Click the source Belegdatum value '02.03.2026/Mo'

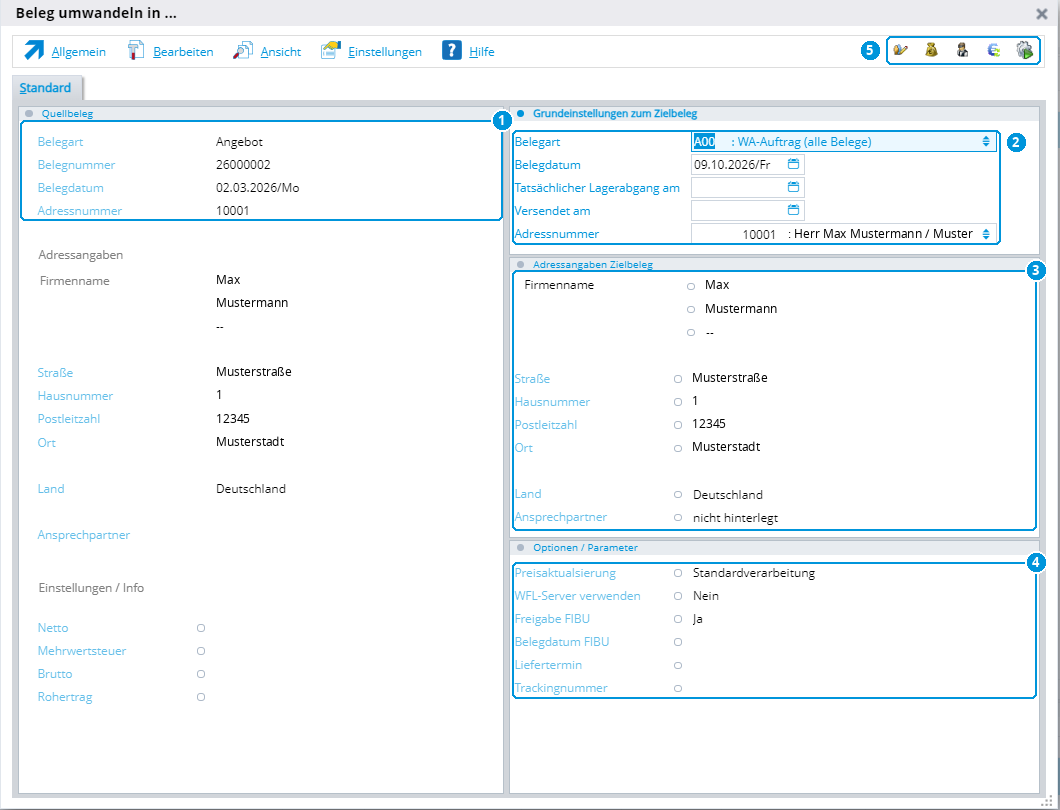pyautogui.click(x=258, y=187)
